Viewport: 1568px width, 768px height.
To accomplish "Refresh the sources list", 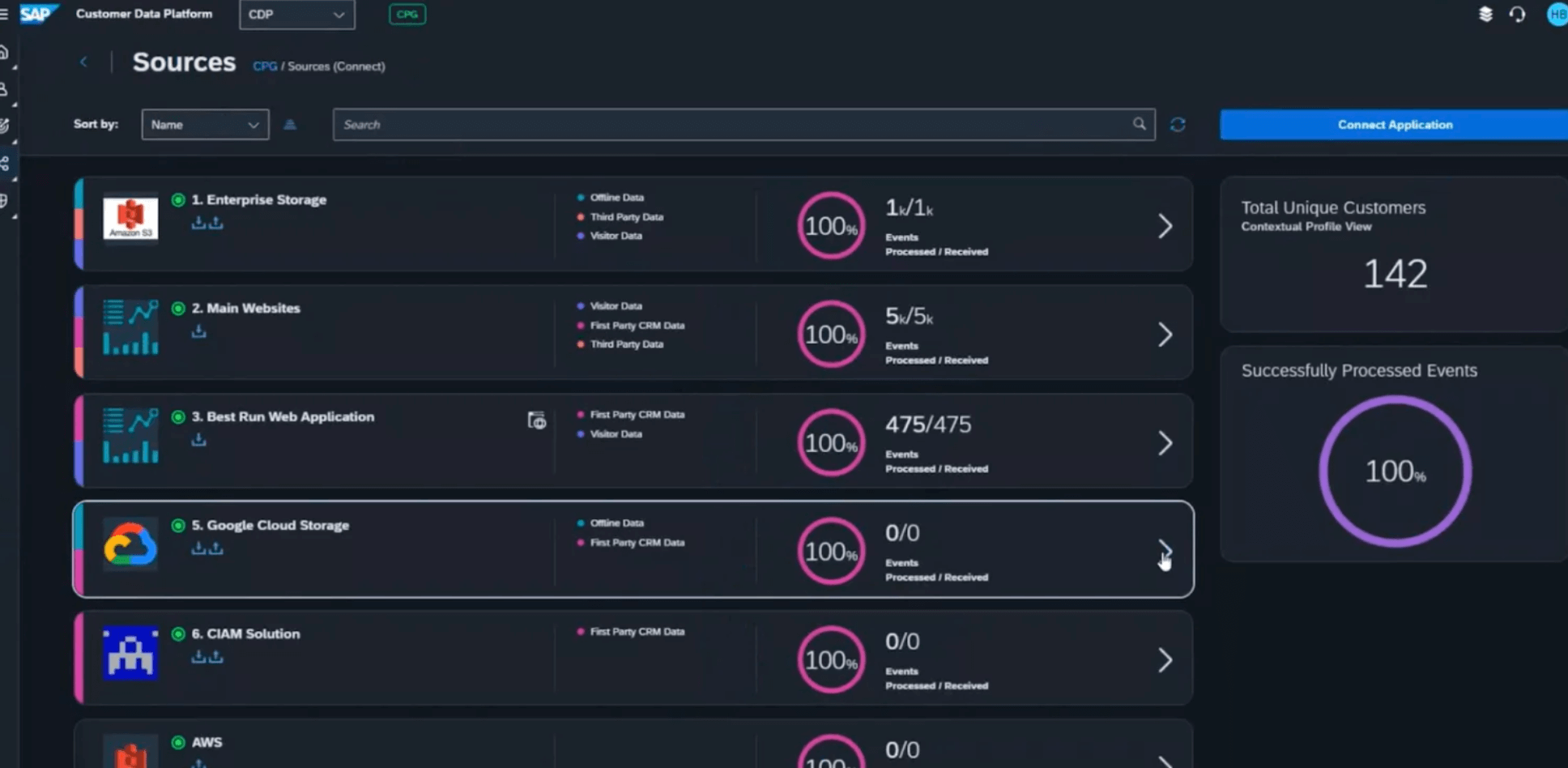I will (x=1178, y=125).
